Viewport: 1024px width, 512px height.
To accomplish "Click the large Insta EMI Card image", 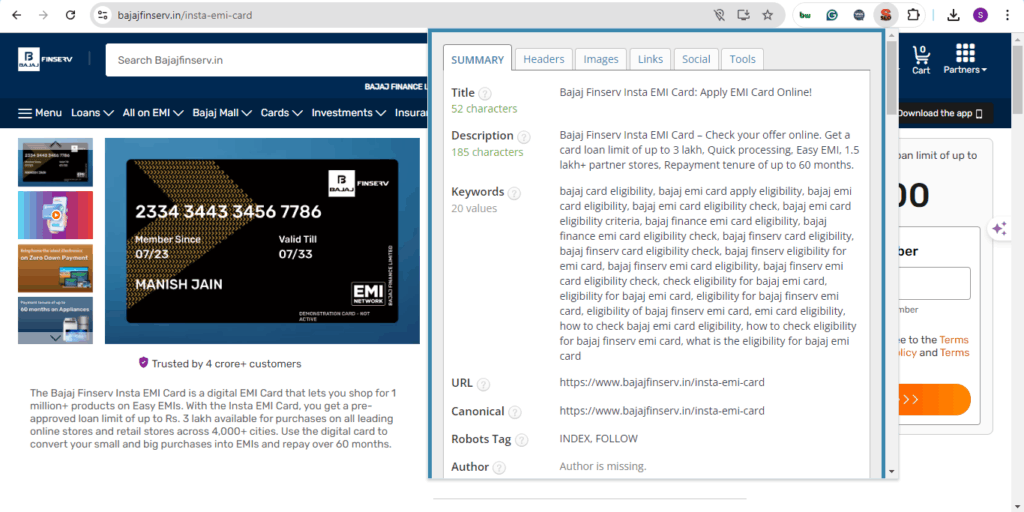I will (x=262, y=241).
